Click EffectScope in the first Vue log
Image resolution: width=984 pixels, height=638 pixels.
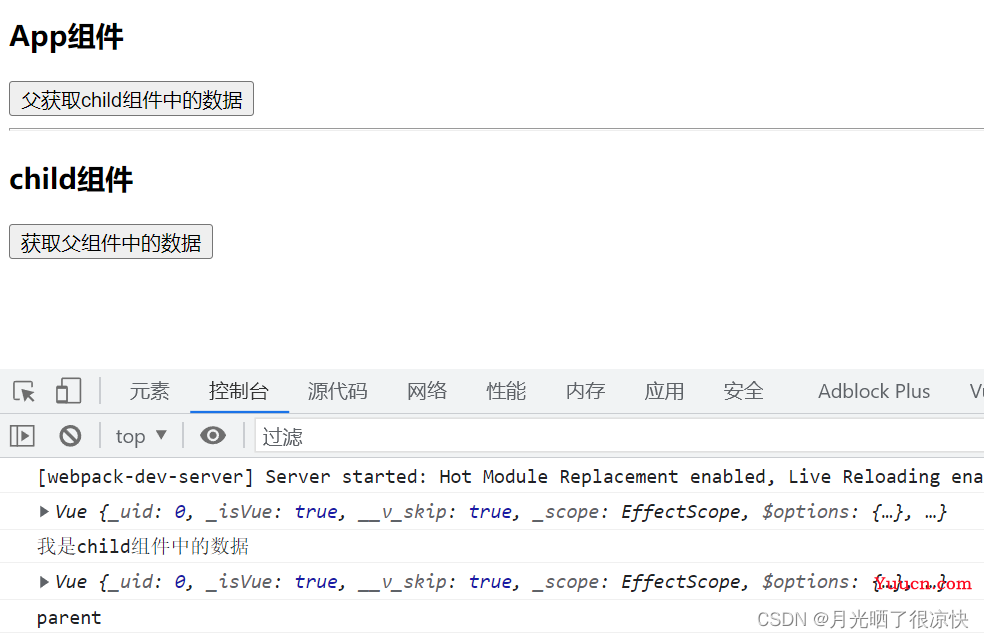tap(681, 511)
